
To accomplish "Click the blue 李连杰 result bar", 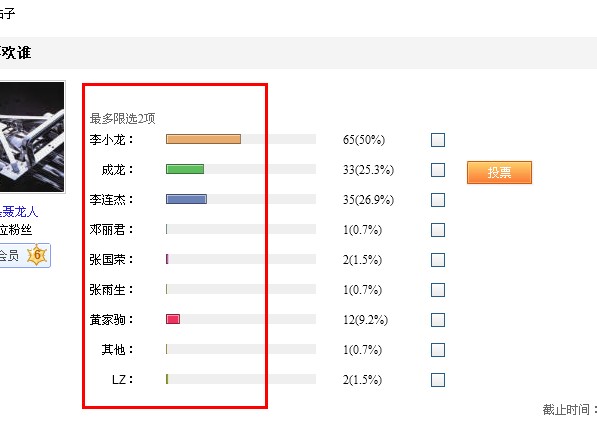I will [x=187, y=199].
